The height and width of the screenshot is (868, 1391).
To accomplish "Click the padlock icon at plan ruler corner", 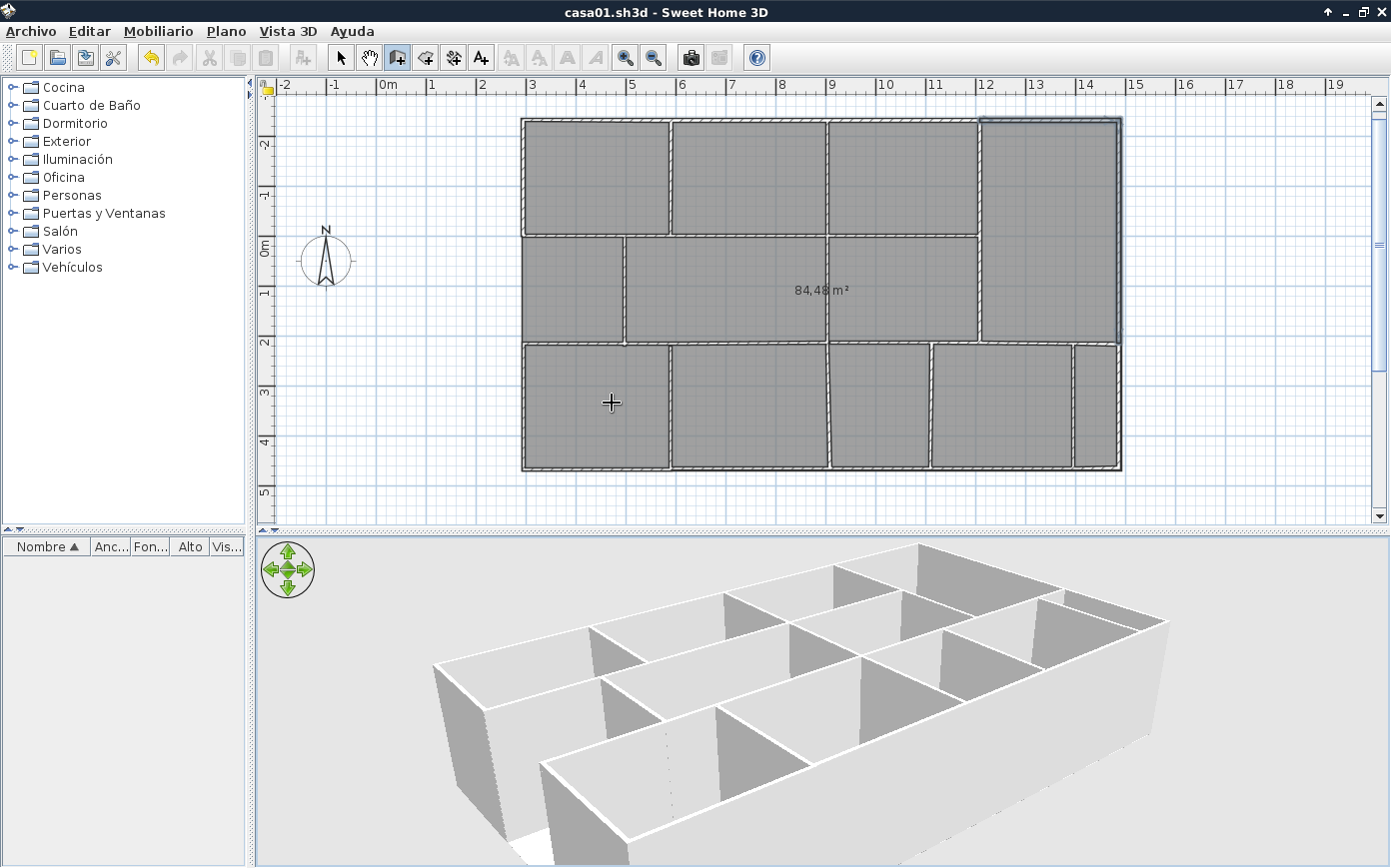I will pyautogui.click(x=267, y=89).
